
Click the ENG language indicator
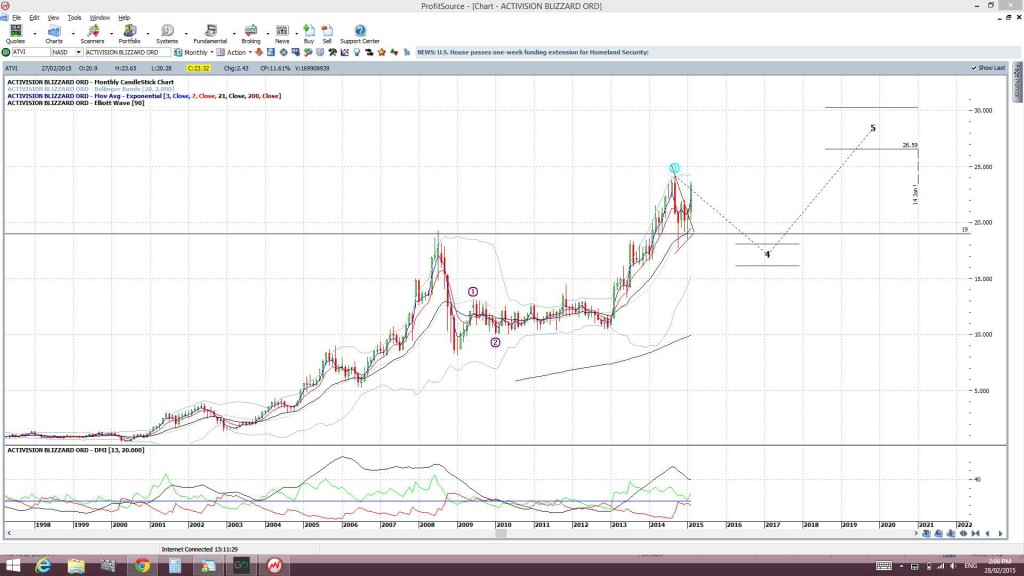tap(970, 566)
